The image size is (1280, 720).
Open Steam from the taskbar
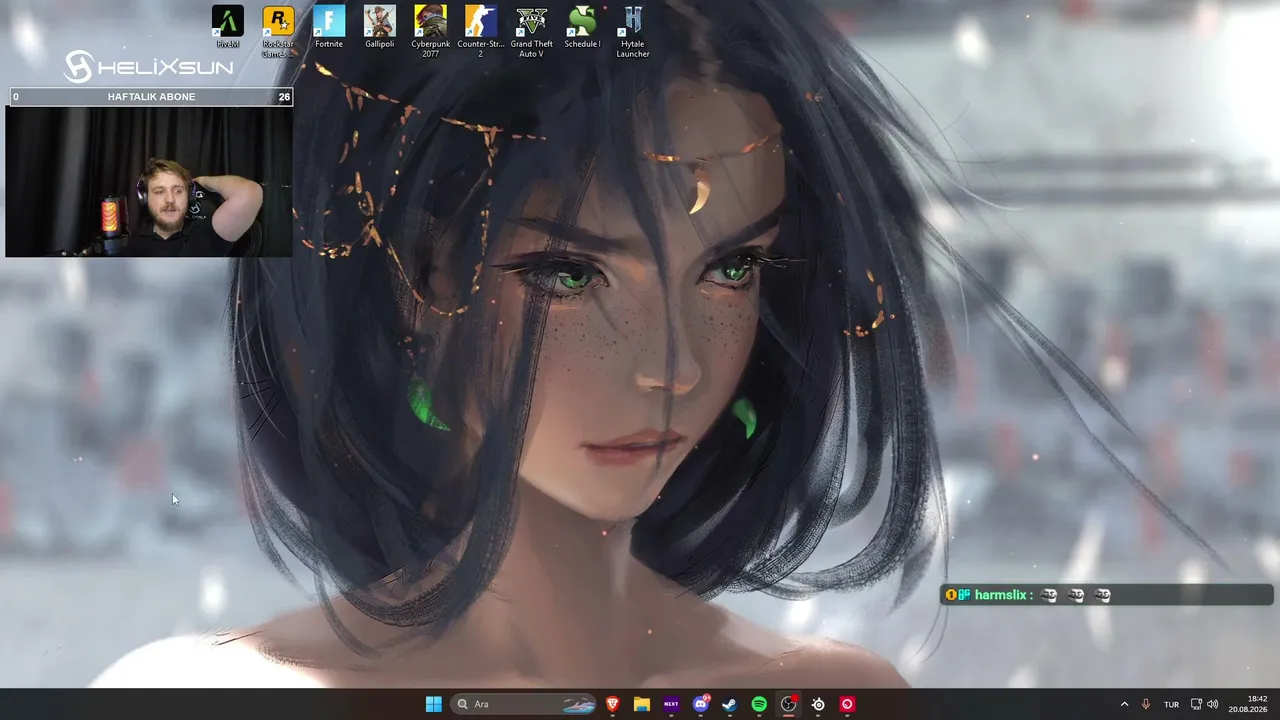tap(730, 704)
